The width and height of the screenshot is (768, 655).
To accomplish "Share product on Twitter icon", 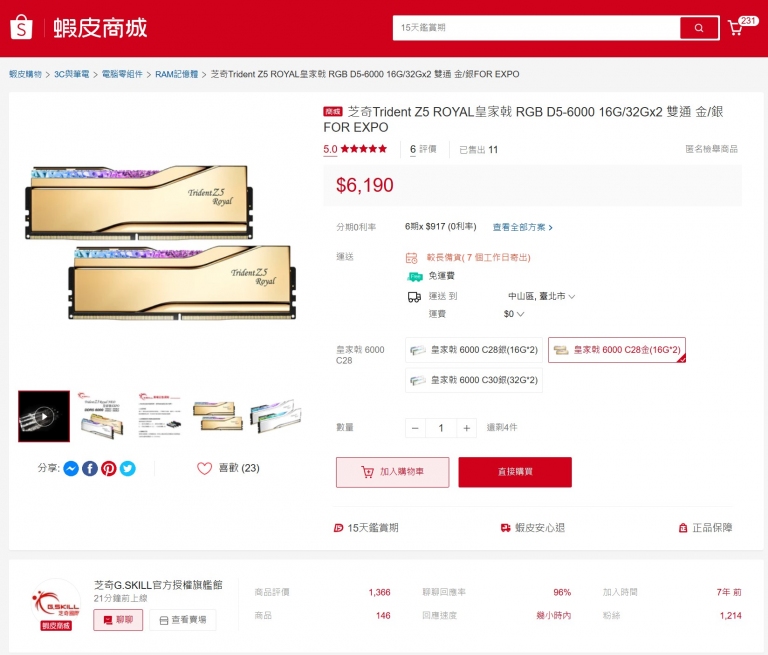I will click(x=128, y=469).
